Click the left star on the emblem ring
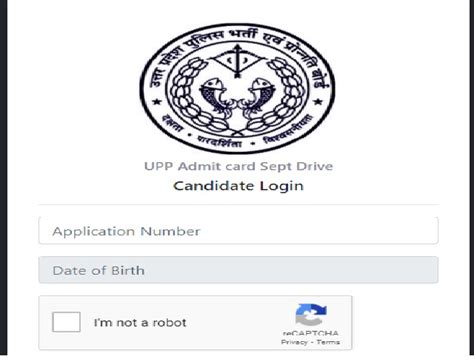474x362 pixels. pos(156,101)
